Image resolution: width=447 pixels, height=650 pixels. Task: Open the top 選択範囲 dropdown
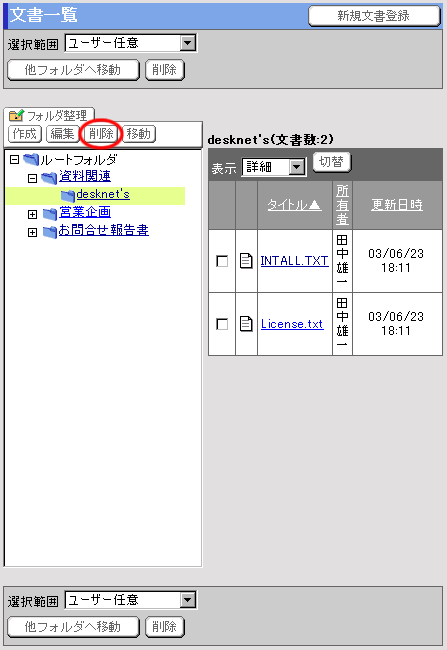(x=131, y=43)
